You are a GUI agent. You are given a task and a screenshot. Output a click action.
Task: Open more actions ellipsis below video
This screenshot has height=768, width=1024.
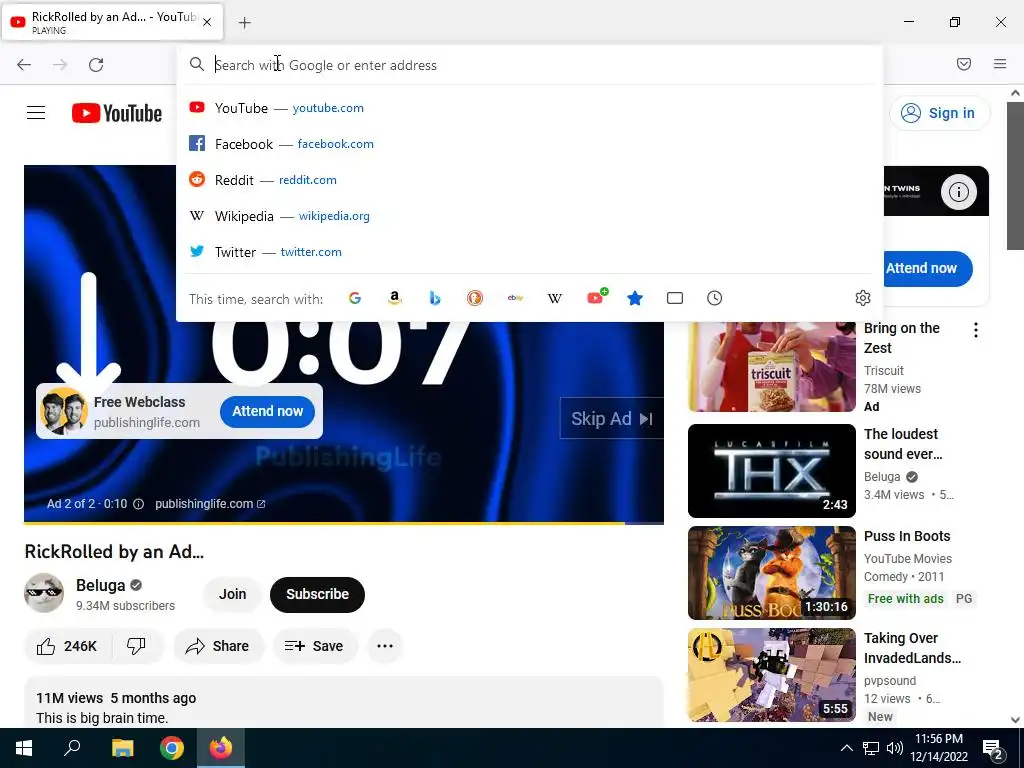tap(385, 647)
